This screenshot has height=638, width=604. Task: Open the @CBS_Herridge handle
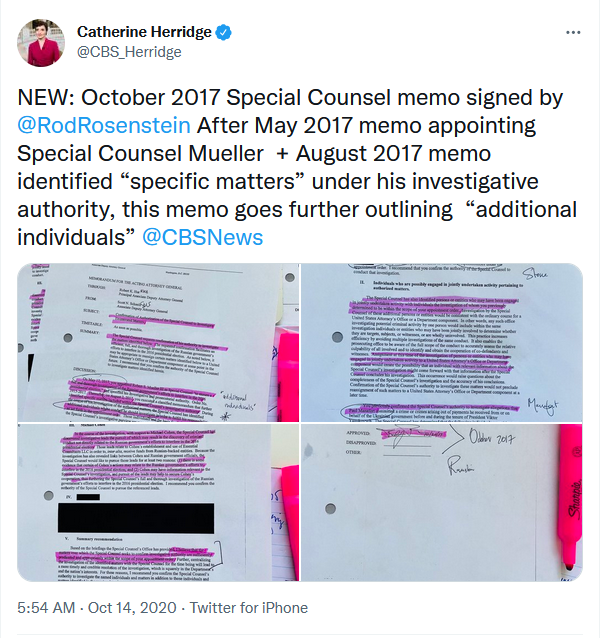129,52
